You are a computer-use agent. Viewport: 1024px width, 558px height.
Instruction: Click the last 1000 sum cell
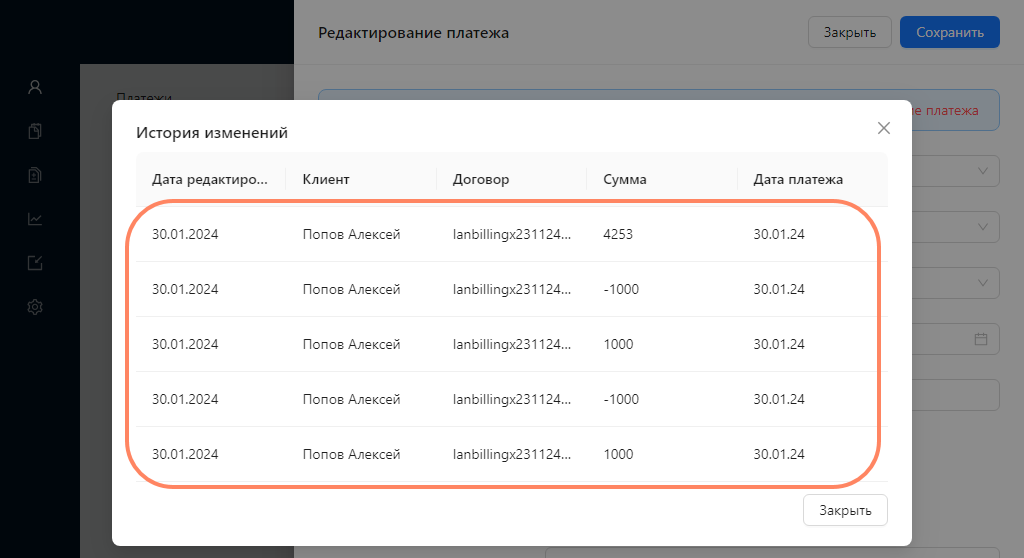[x=618, y=454]
